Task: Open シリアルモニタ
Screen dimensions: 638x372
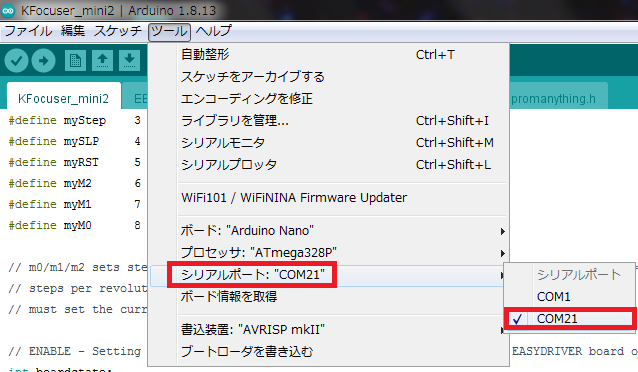Action: pyautogui.click(x=329, y=142)
